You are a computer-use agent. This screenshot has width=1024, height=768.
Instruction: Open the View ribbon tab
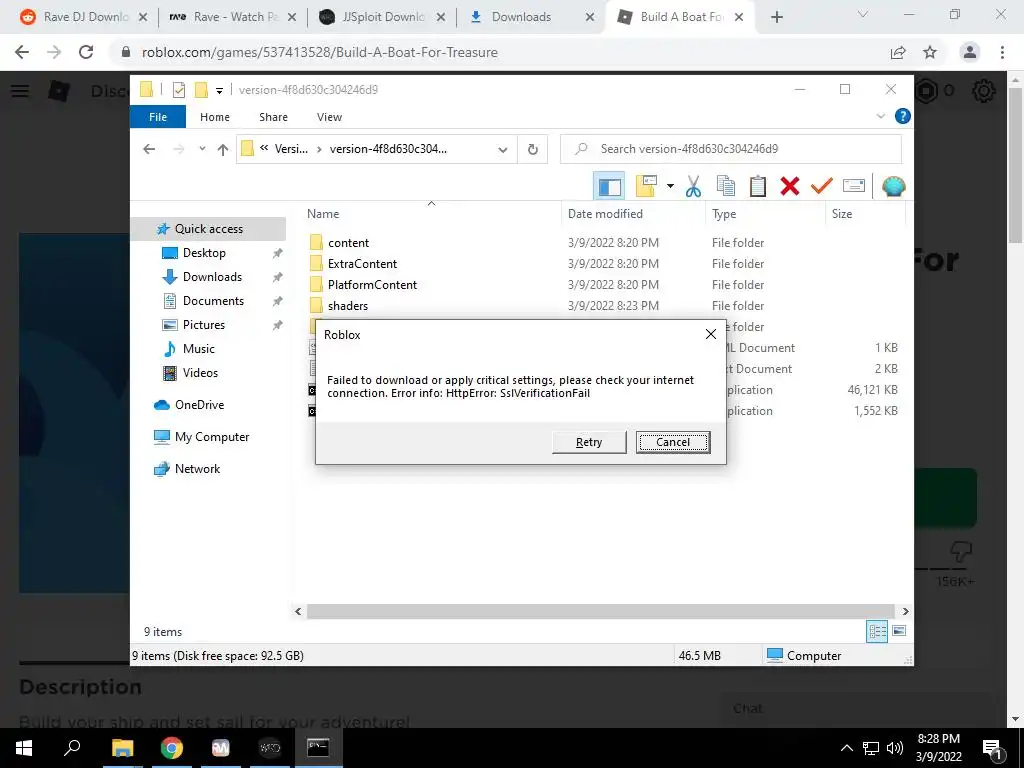[329, 117]
